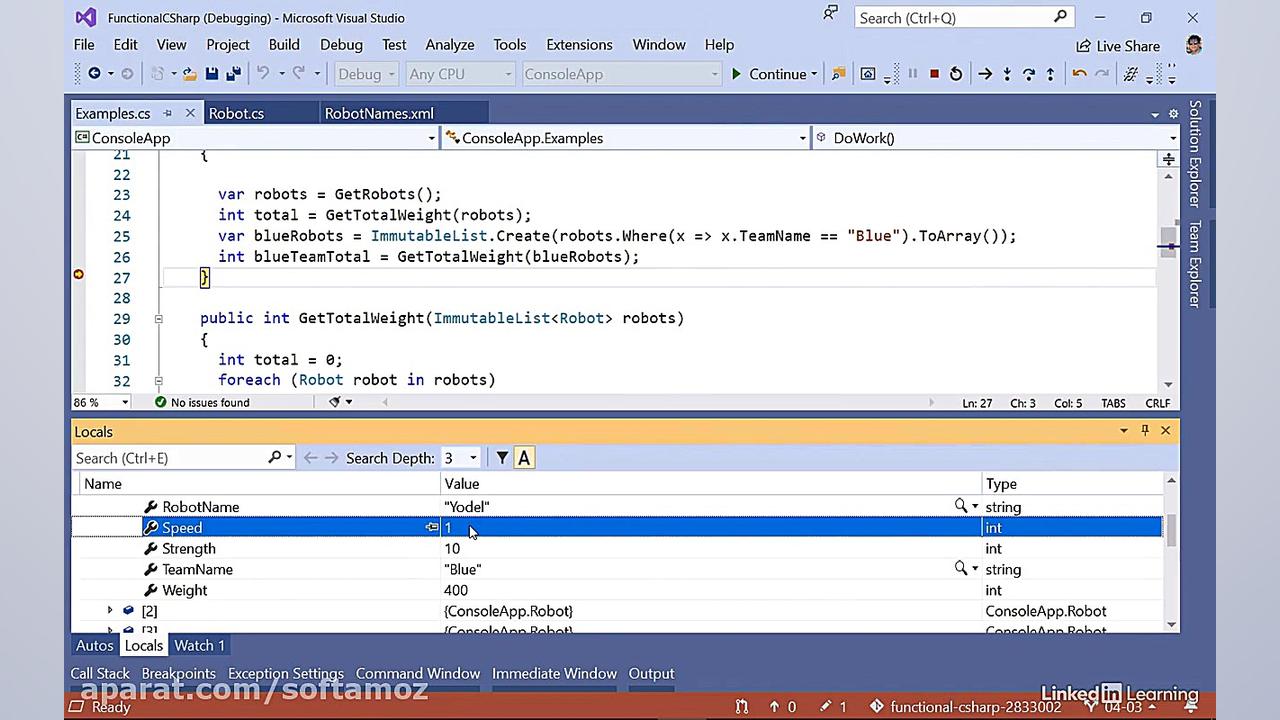
Task: Open the File menu
Action: click(84, 45)
